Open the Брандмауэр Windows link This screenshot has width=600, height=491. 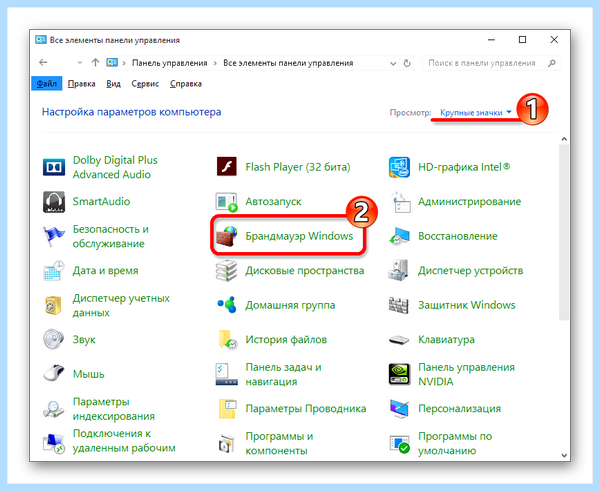pyautogui.click(x=299, y=236)
